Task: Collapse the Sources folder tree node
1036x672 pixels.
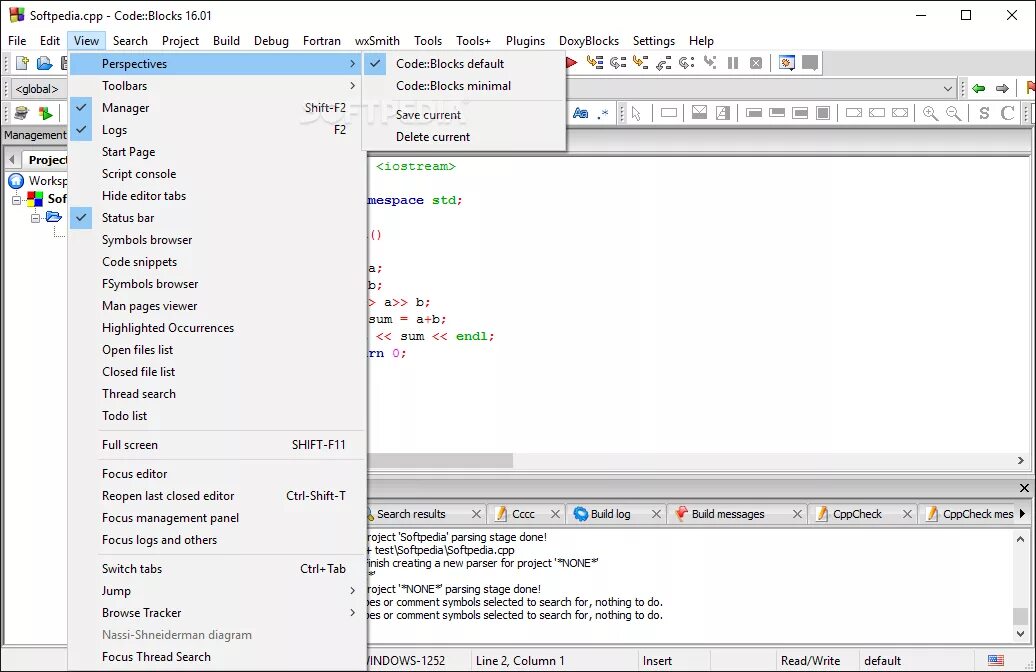Action: tap(36, 217)
